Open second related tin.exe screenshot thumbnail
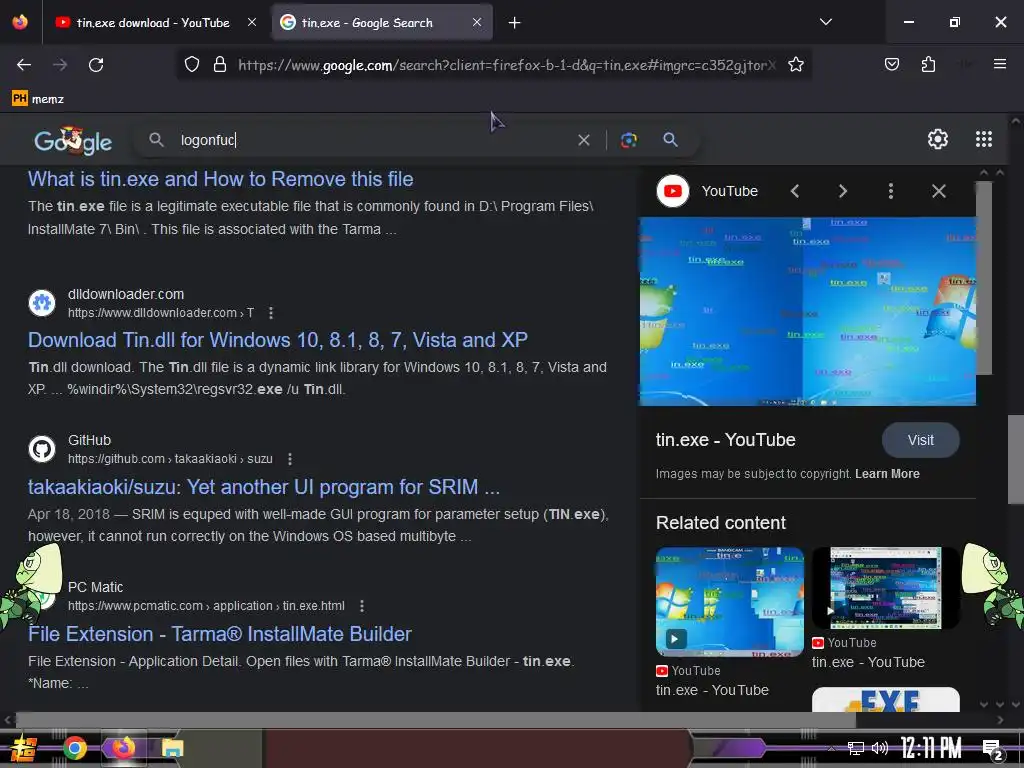The height and width of the screenshot is (768, 1024). point(885,588)
